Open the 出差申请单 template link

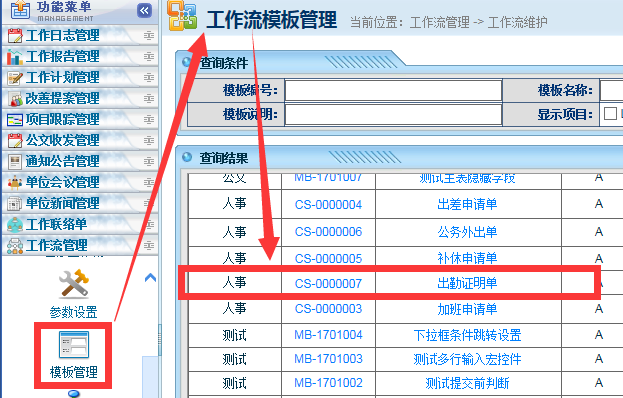coord(467,204)
